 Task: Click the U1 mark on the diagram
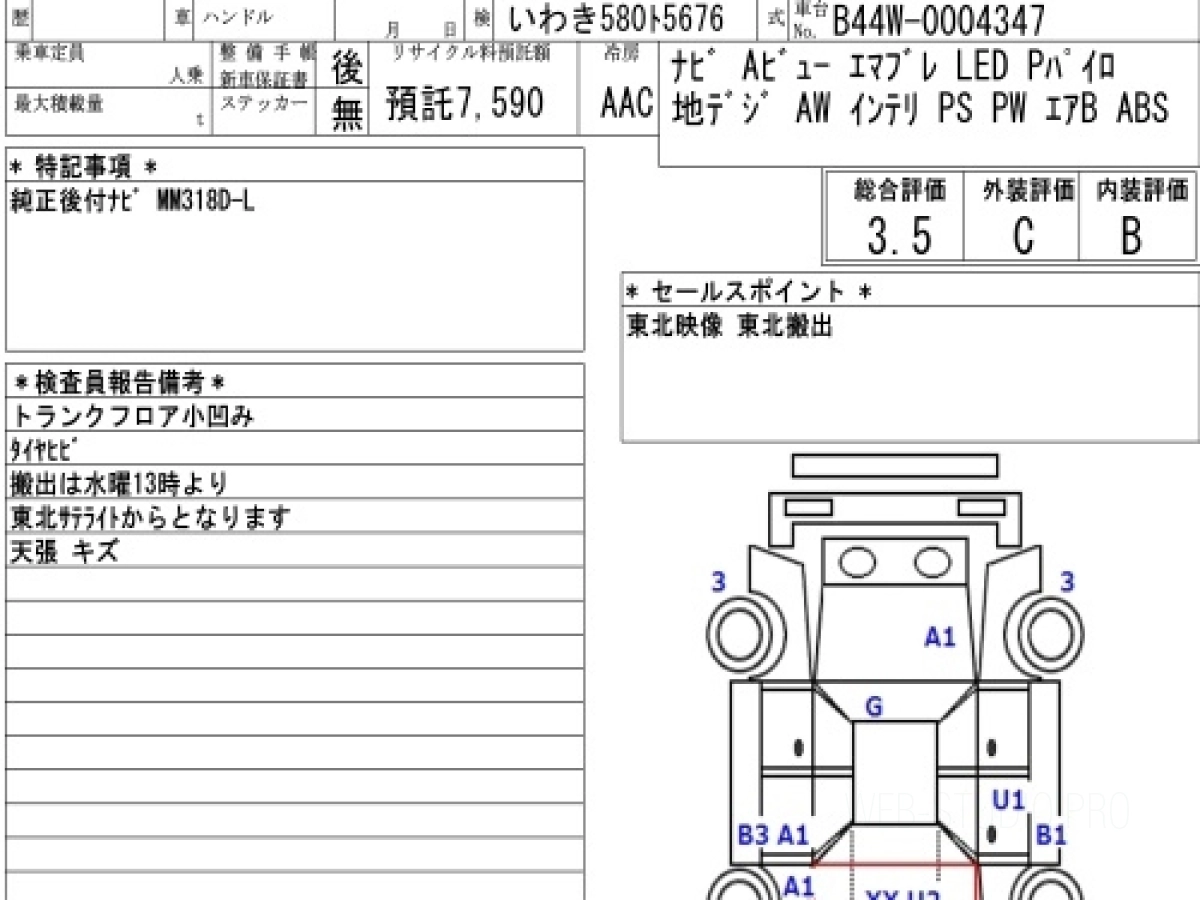pyautogui.click(x=1009, y=800)
